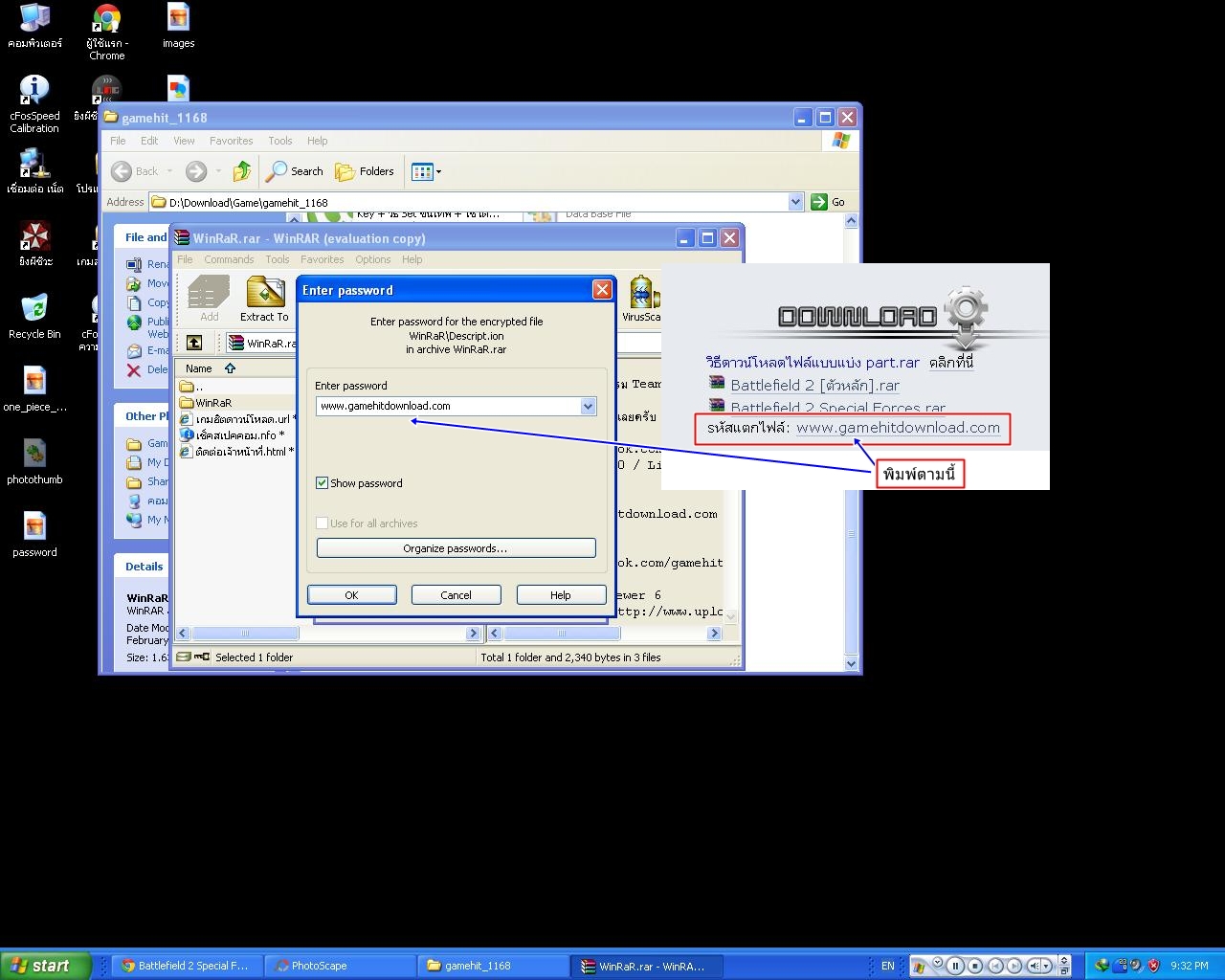
Task: Select the photothumb desktop icon
Action: (x=34, y=461)
